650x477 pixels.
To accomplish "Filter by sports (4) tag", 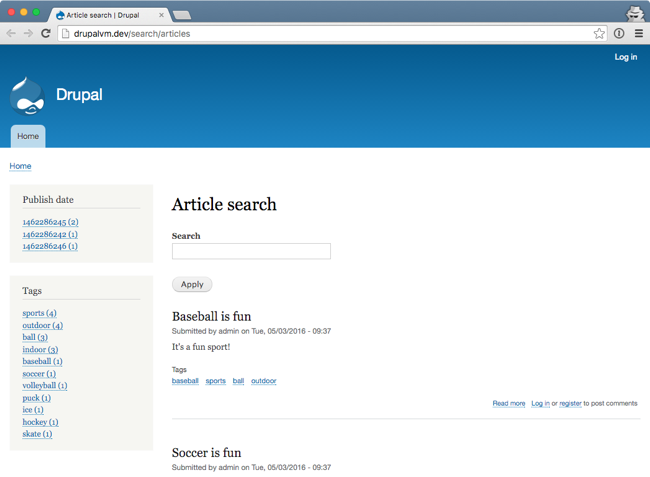I will pyautogui.click(x=39, y=313).
